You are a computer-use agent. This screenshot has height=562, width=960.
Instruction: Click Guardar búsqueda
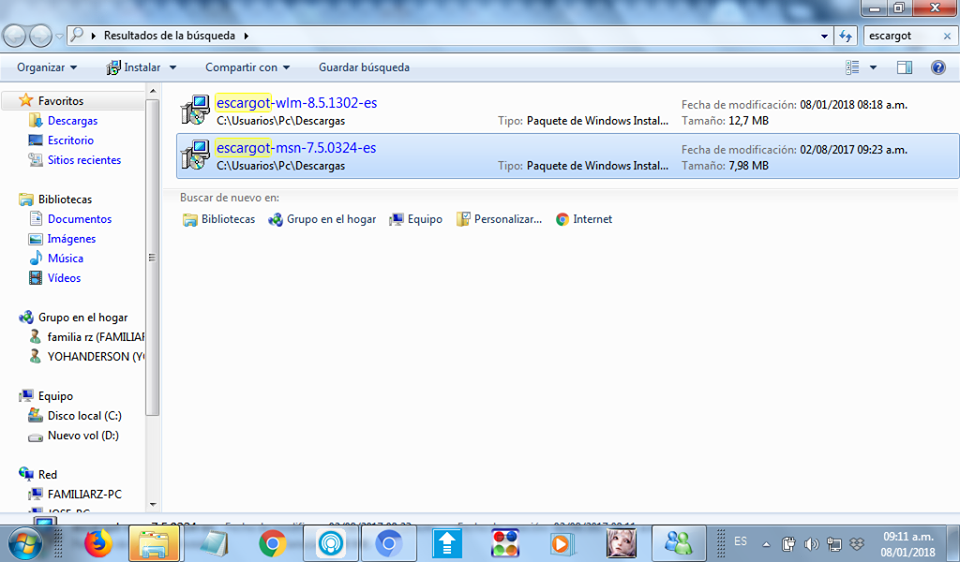click(364, 67)
